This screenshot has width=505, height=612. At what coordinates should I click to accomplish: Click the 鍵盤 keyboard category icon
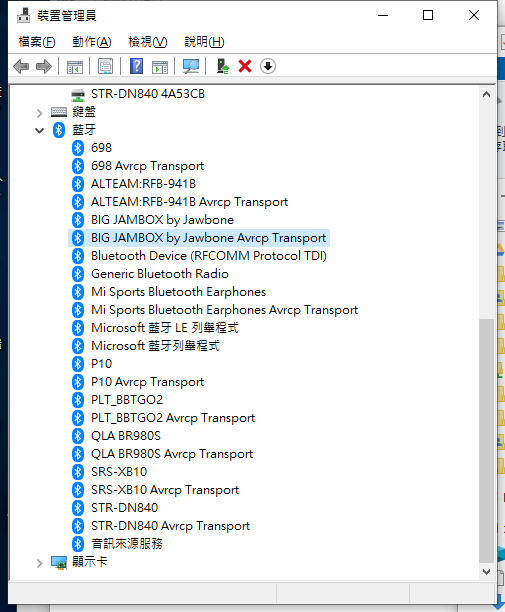(59, 112)
